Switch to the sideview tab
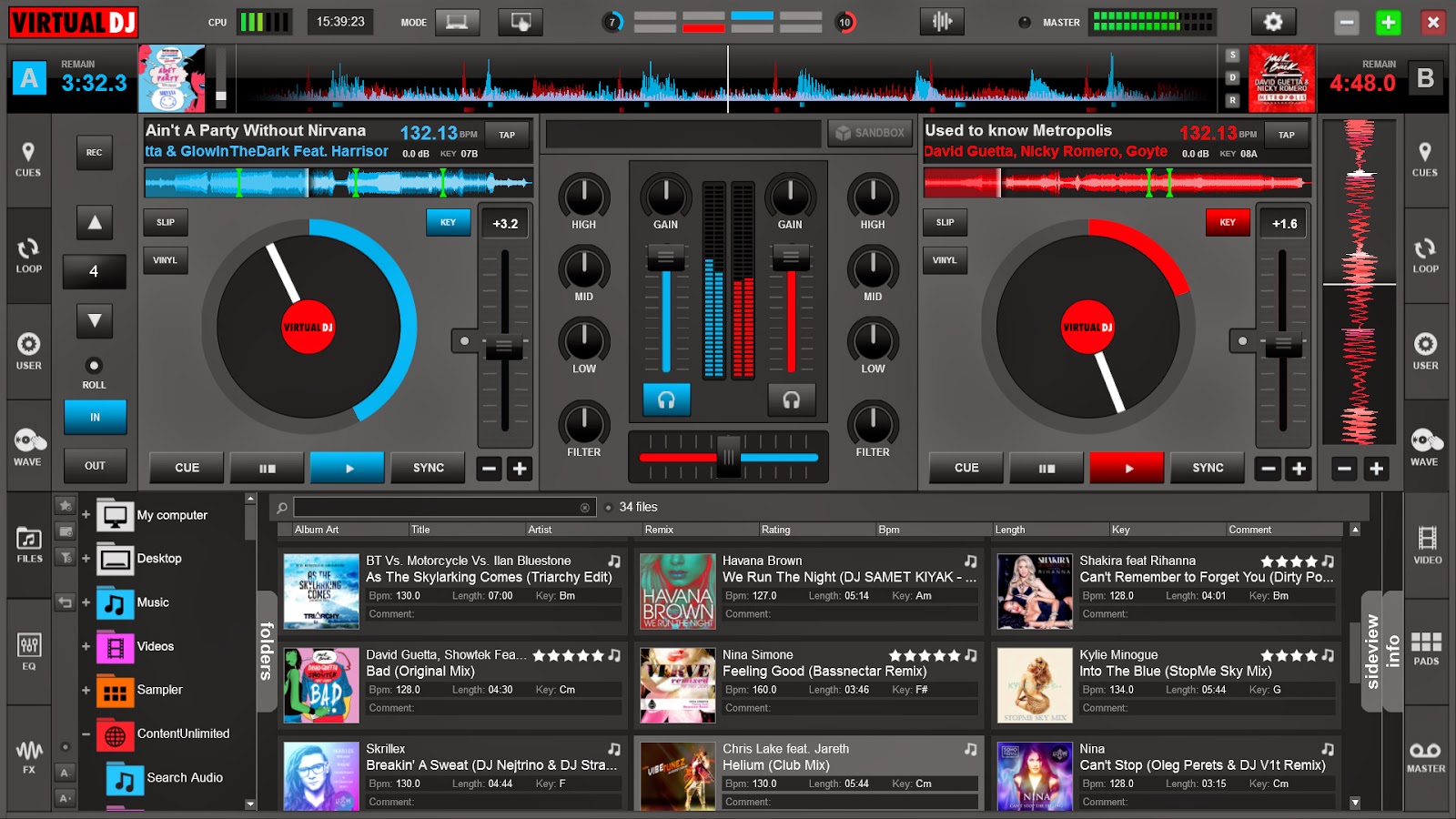 [x=1371, y=649]
